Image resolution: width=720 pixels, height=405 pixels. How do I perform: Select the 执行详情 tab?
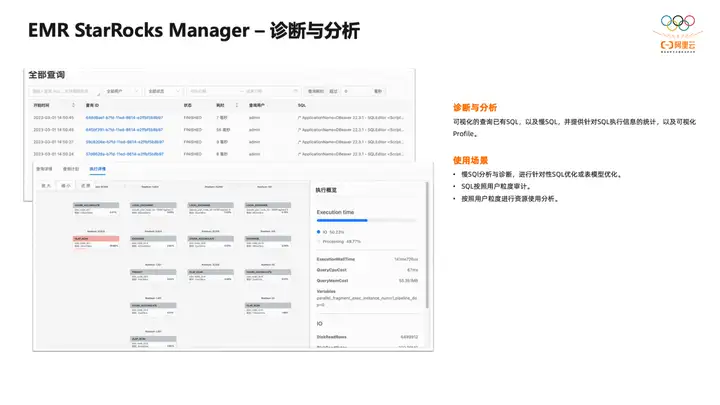point(98,169)
